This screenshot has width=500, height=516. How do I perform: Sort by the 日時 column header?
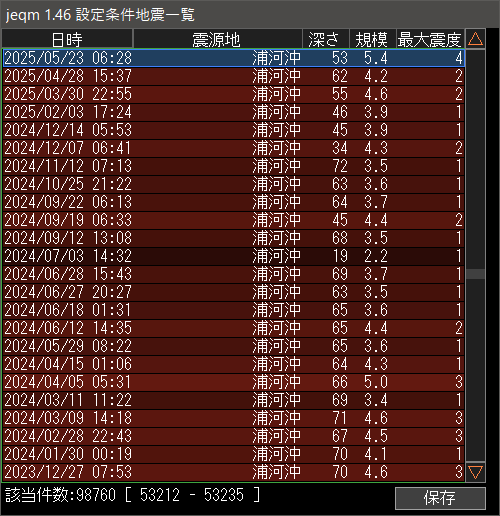67,39
